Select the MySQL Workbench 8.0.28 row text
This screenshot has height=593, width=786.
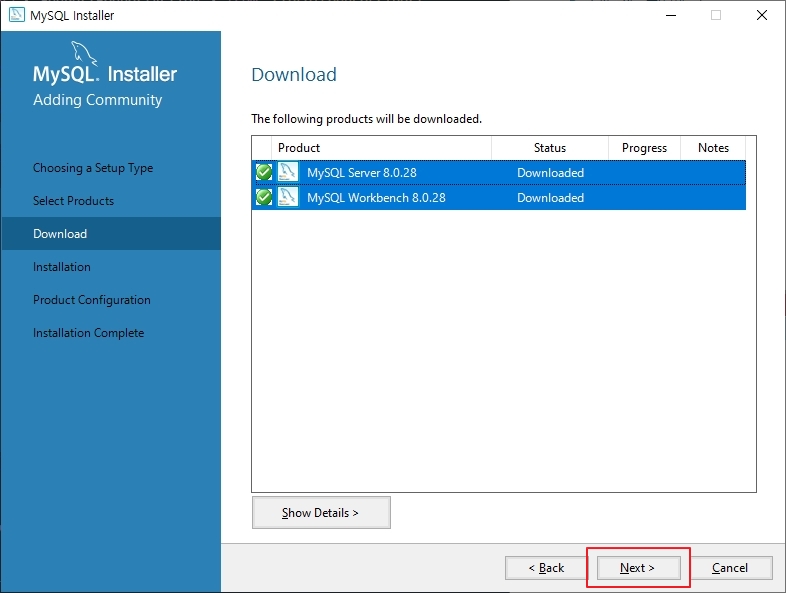click(x=376, y=198)
